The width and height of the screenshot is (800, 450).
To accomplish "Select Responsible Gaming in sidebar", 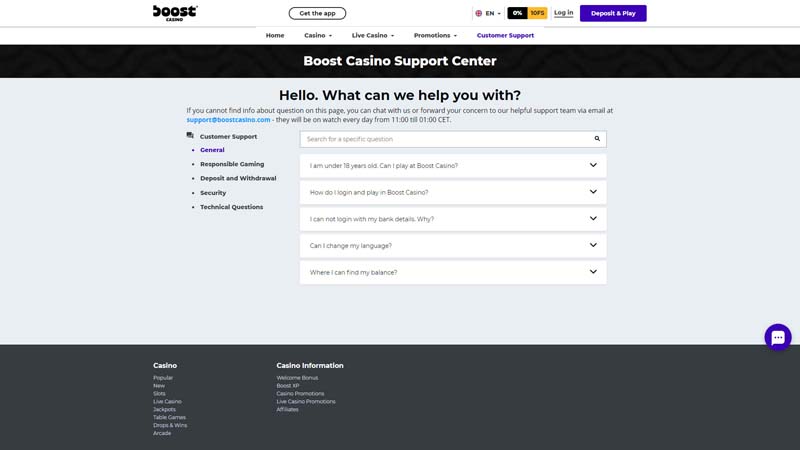I will 232,164.
